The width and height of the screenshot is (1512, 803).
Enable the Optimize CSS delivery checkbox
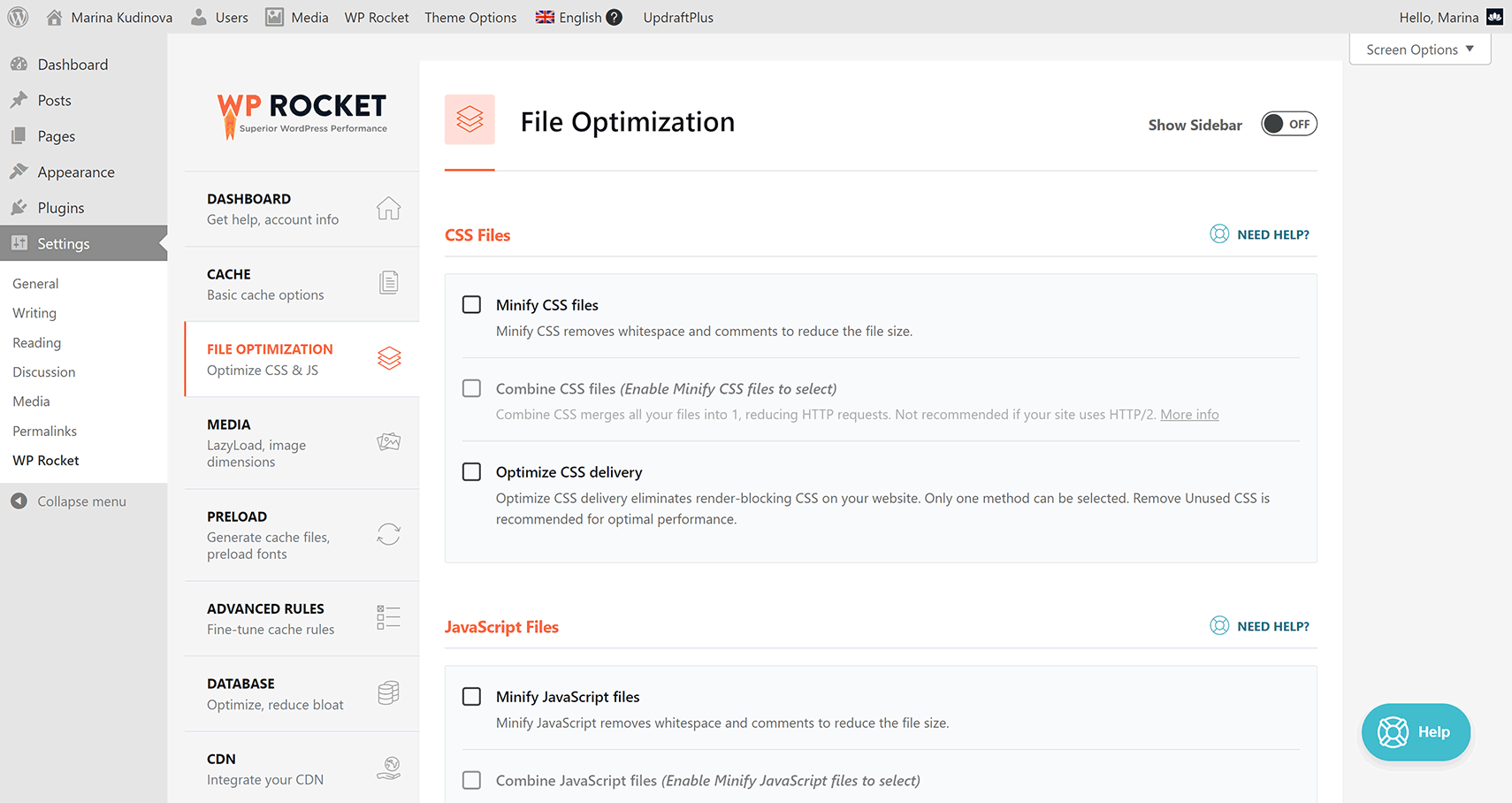tap(472, 471)
